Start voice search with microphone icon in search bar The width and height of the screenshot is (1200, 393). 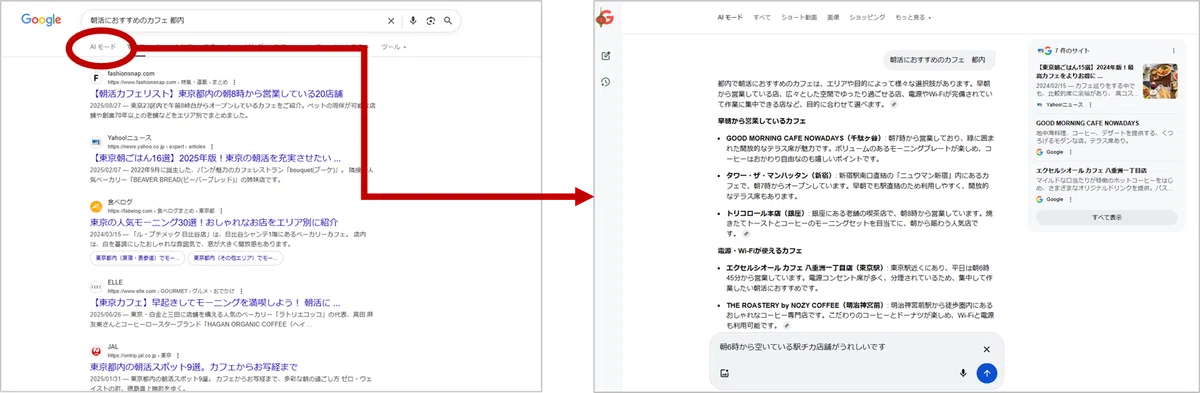(413, 20)
